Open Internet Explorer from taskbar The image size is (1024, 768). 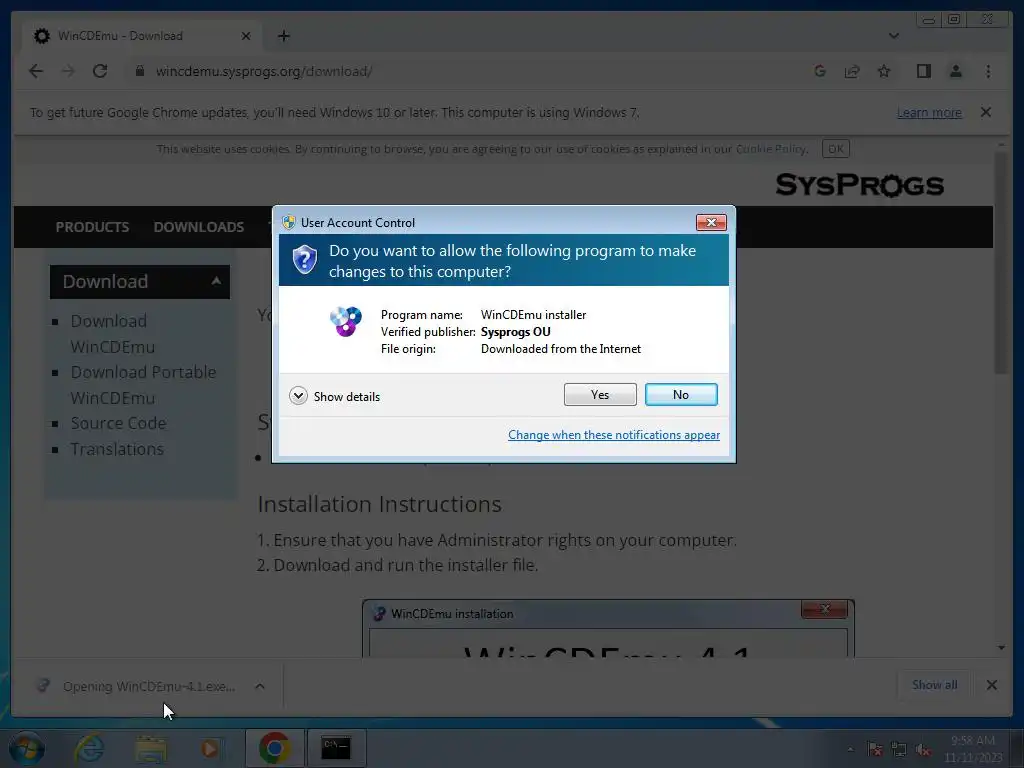pos(89,748)
